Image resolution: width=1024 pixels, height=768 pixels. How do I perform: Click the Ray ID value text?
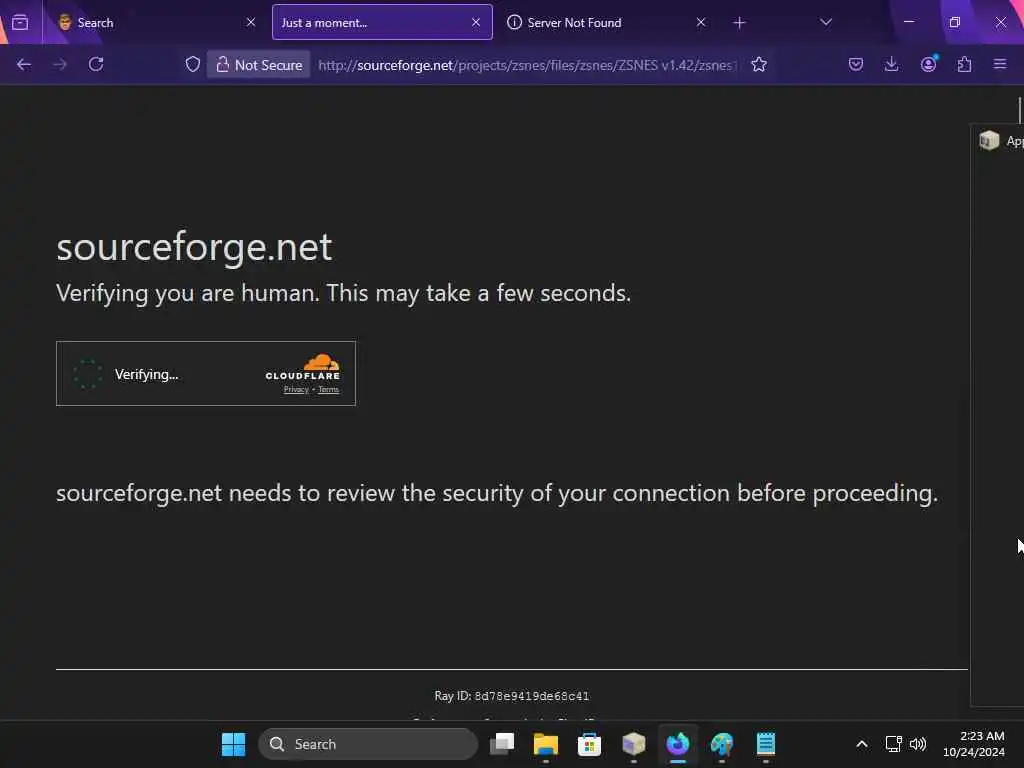(532, 696)
